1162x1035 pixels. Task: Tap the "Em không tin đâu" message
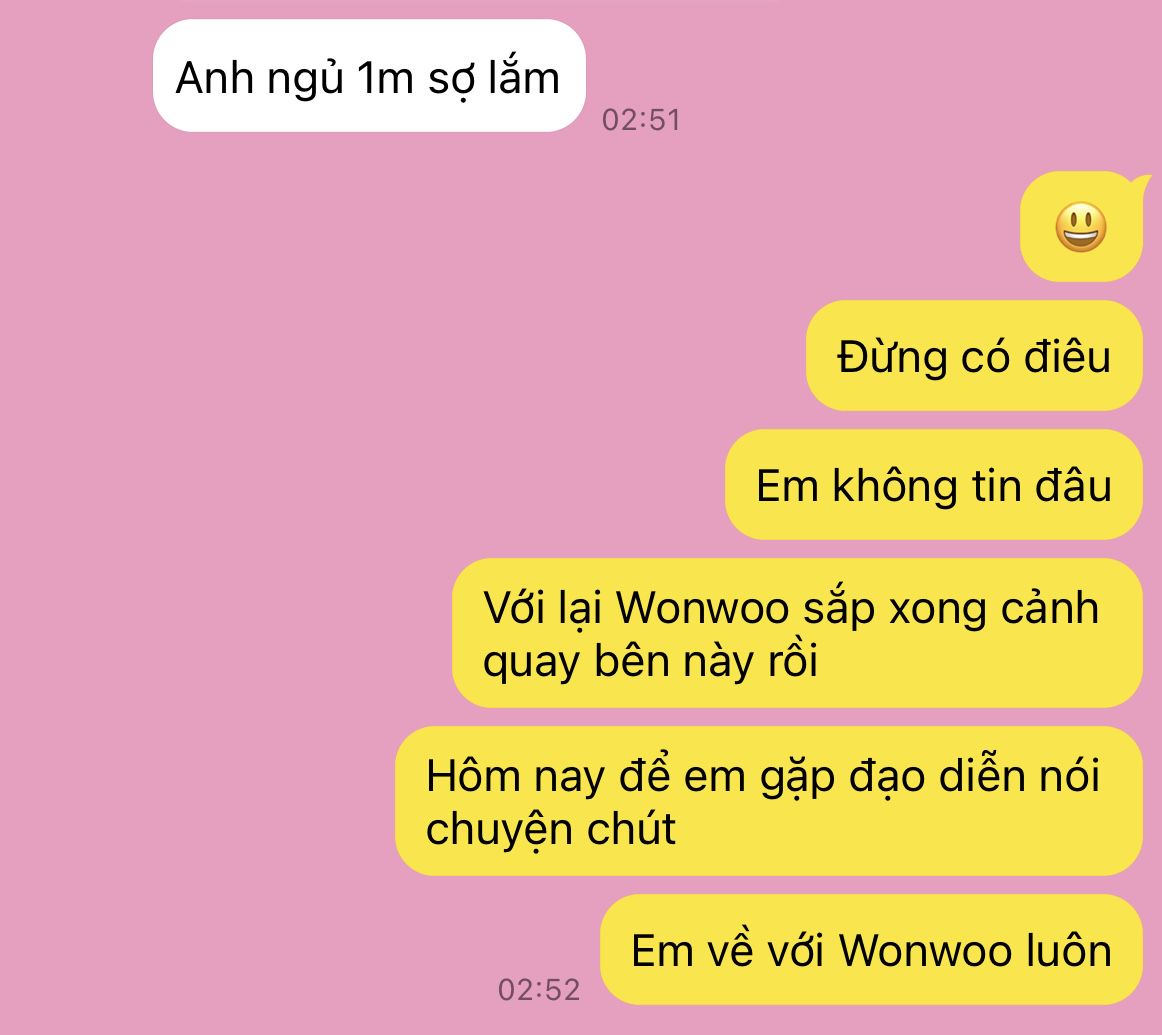934,485
